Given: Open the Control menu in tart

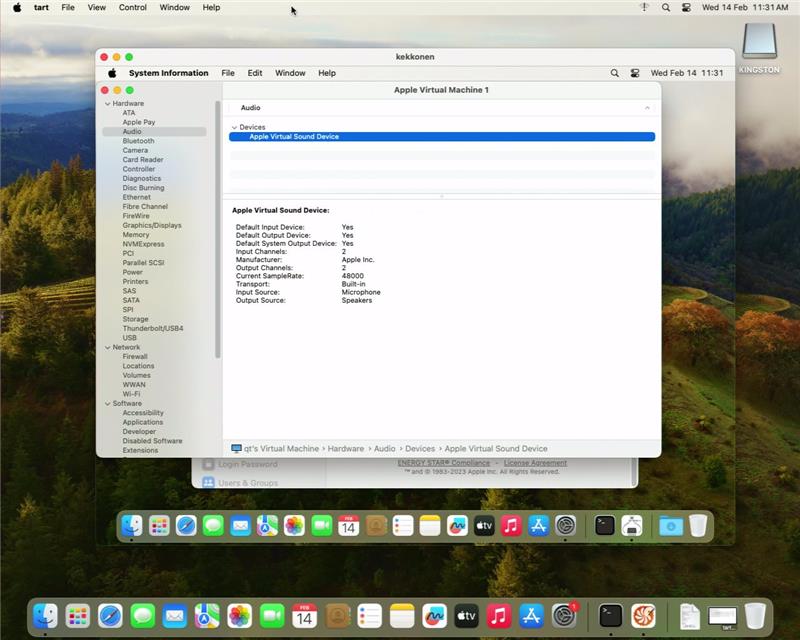Looking at the screenshot, I should coord(133,8).
